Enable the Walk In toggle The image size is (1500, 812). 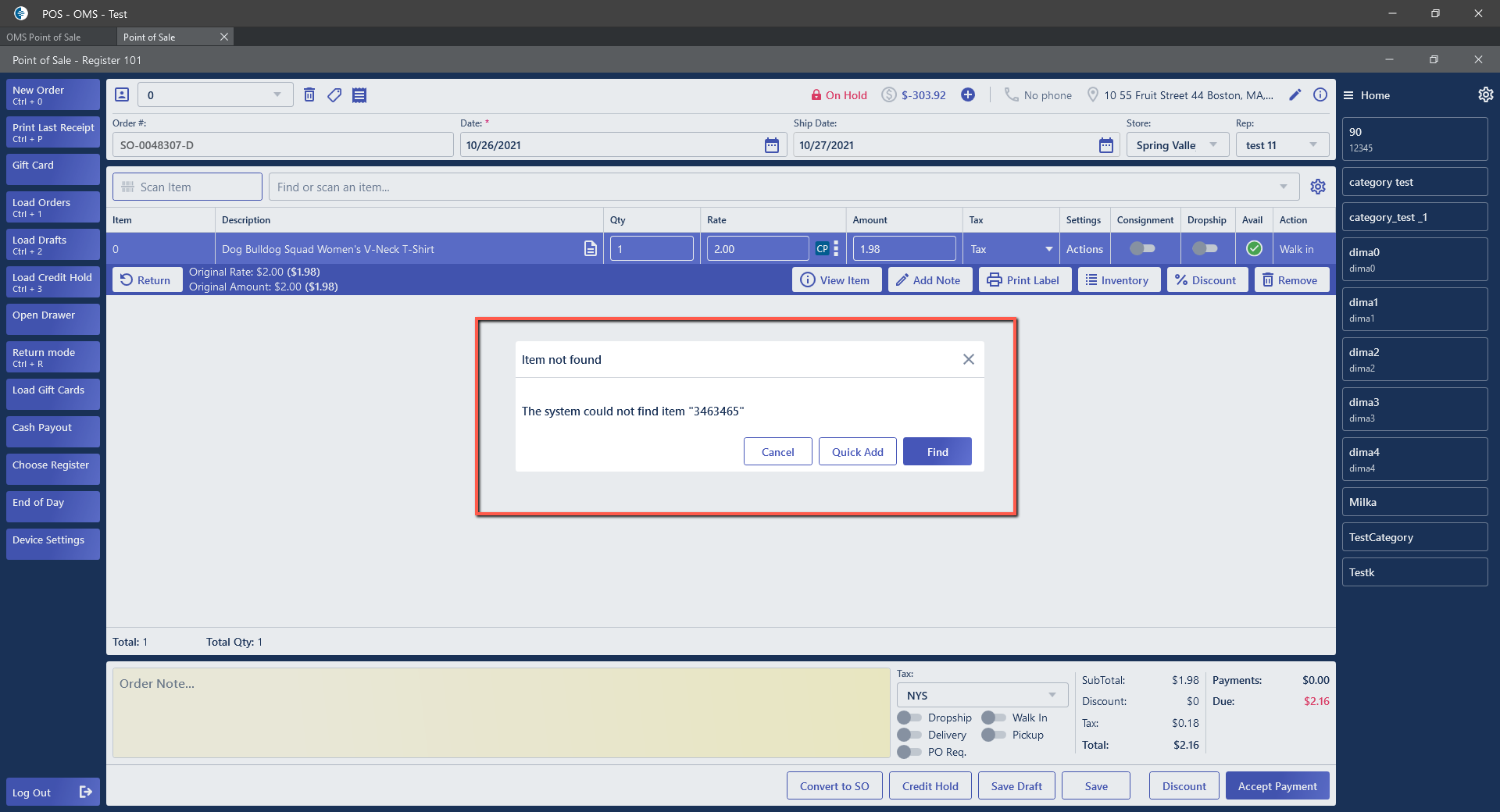click(x=994, y=718)
